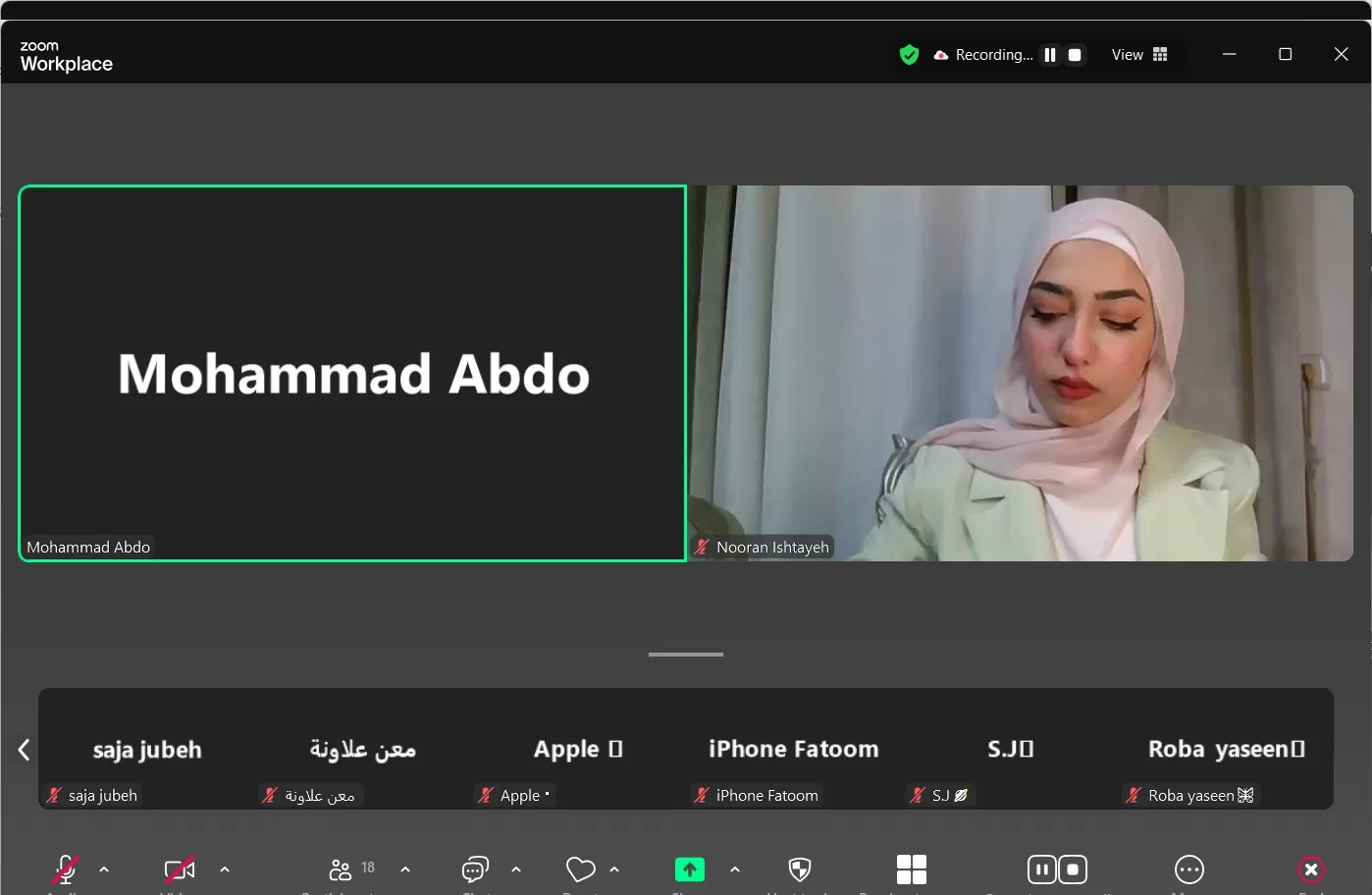Image resolution: width=1372 pixels, height=895 pixels.
Task: Expand participants options arrow
Action: tap(405, 869)
